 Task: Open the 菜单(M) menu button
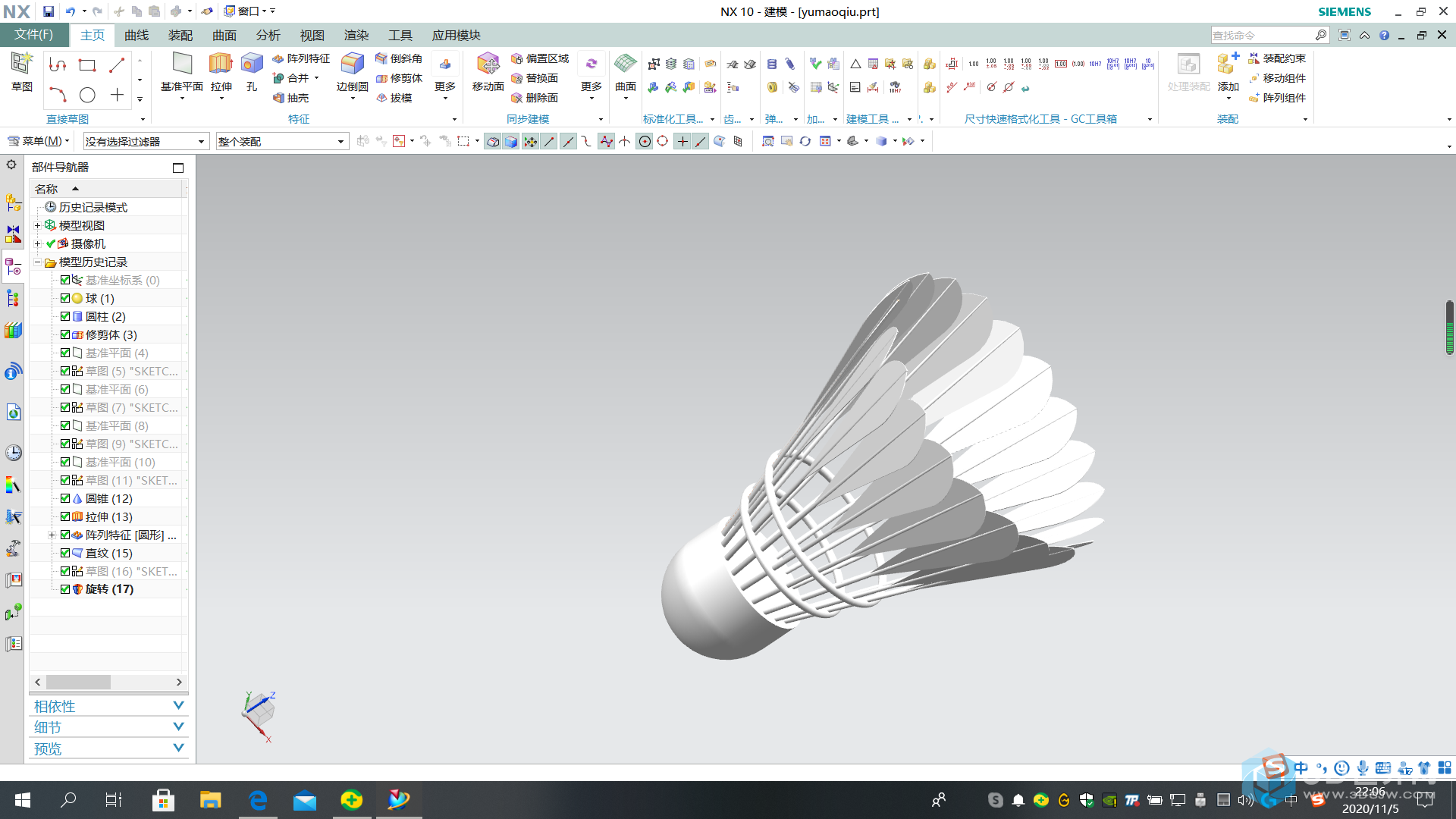39,141
